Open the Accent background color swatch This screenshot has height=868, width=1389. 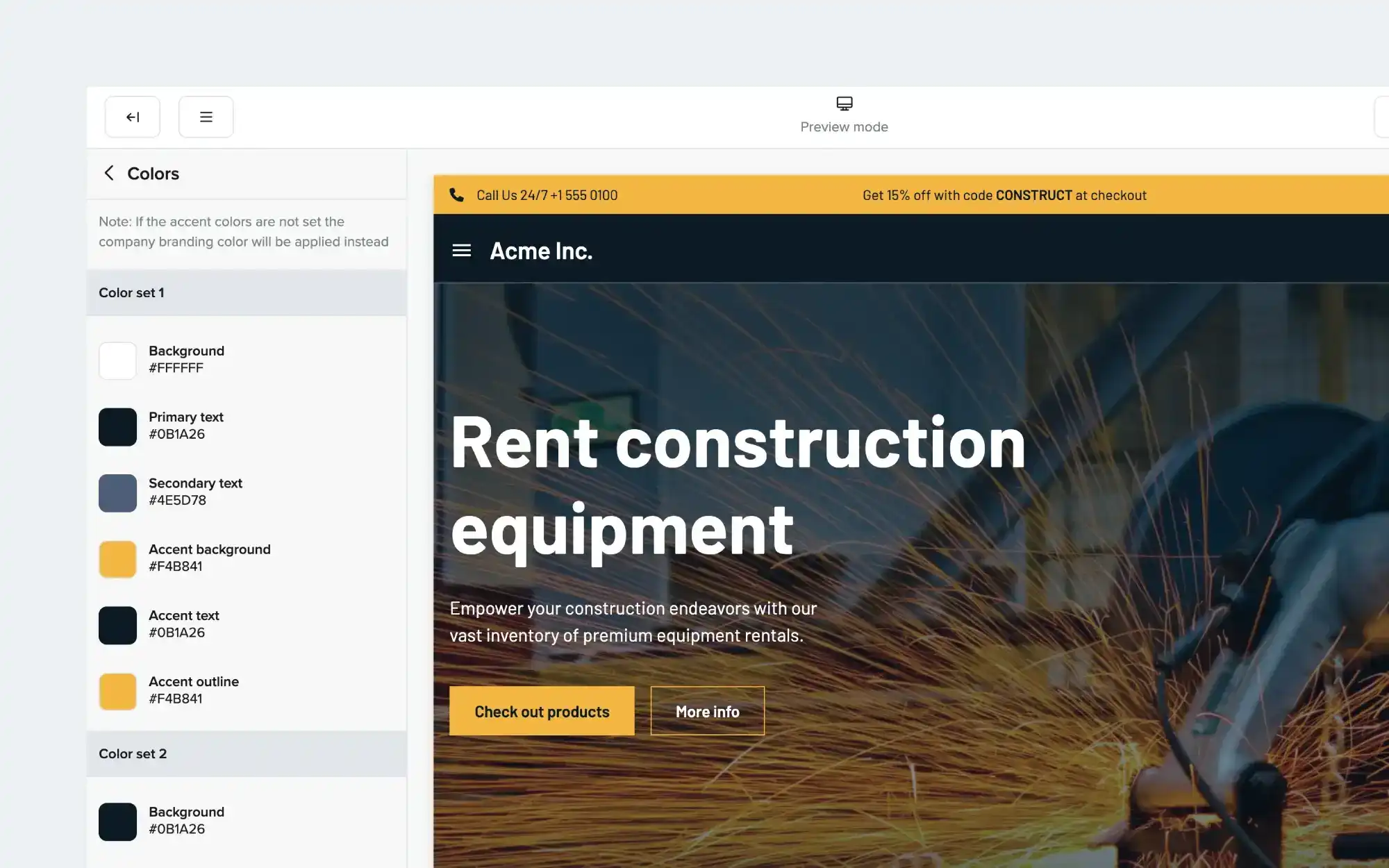(117, 558)
